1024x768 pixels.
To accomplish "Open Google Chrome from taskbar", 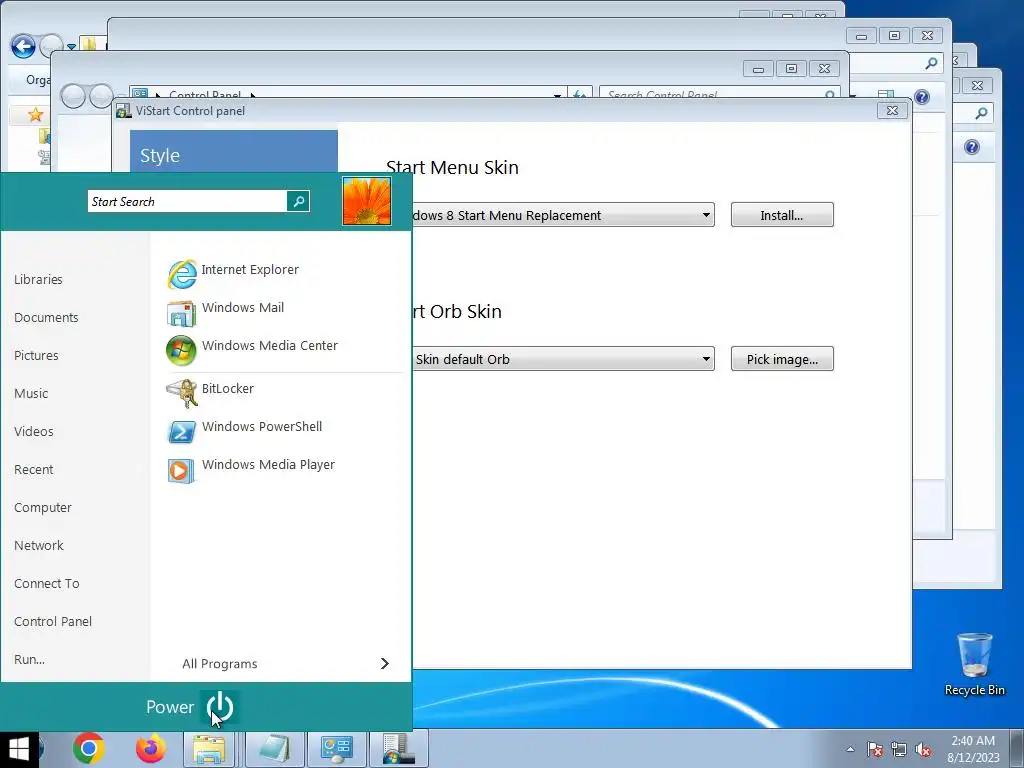I will tap(89, 748).
